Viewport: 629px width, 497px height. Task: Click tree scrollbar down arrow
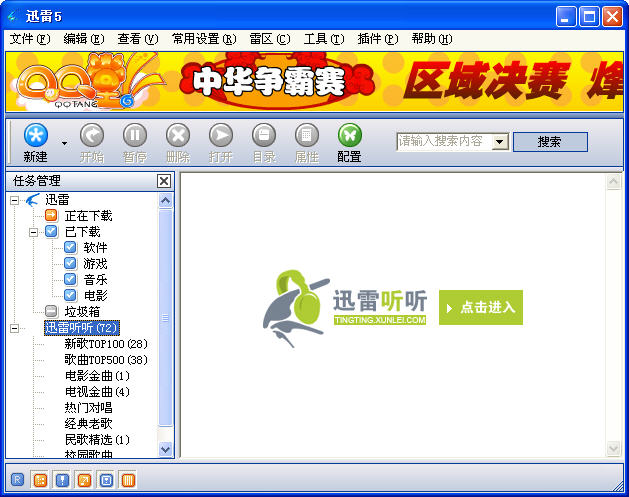point(166,449)
